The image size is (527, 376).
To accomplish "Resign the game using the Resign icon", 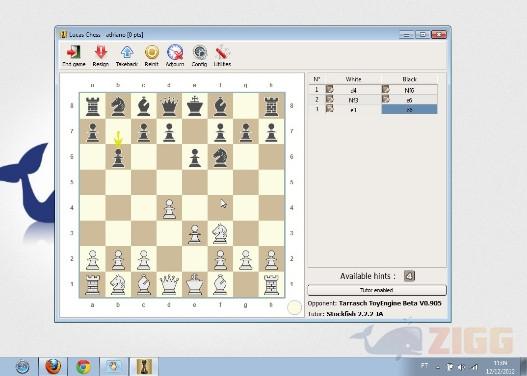I will click(100, 55).
